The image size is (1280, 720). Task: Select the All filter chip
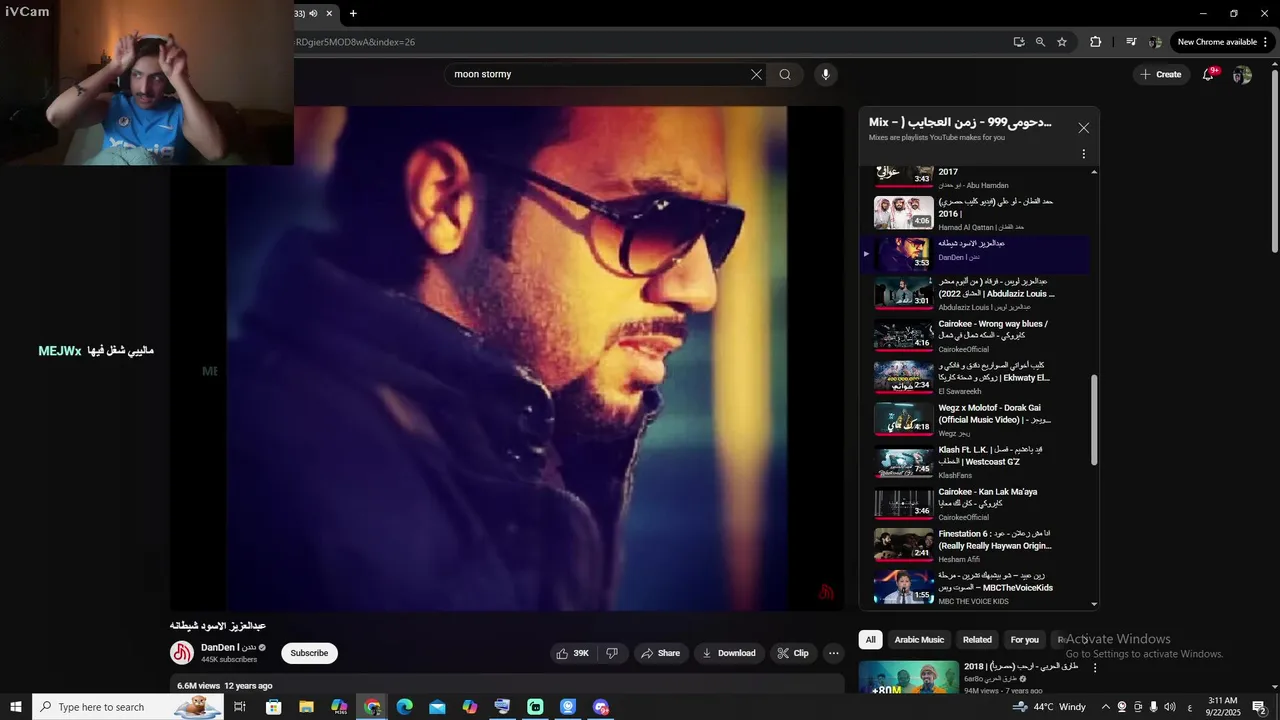pos(870,640)
